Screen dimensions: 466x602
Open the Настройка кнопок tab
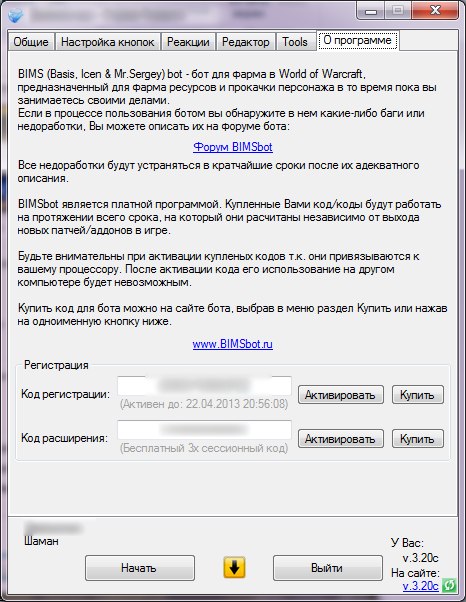tap(107, 41)
